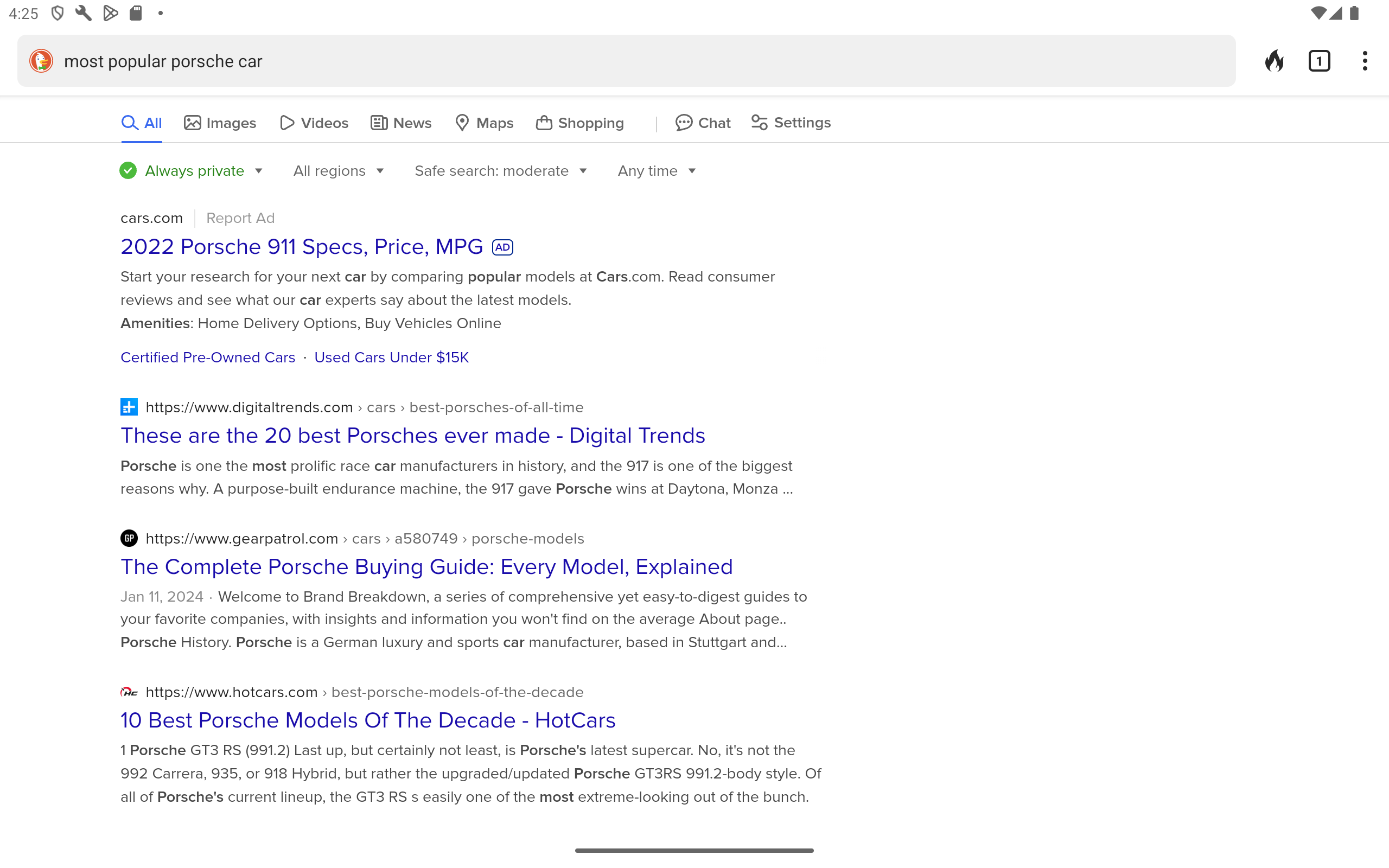Tap the Wi-Fi signal icon

coord(1318,13)
